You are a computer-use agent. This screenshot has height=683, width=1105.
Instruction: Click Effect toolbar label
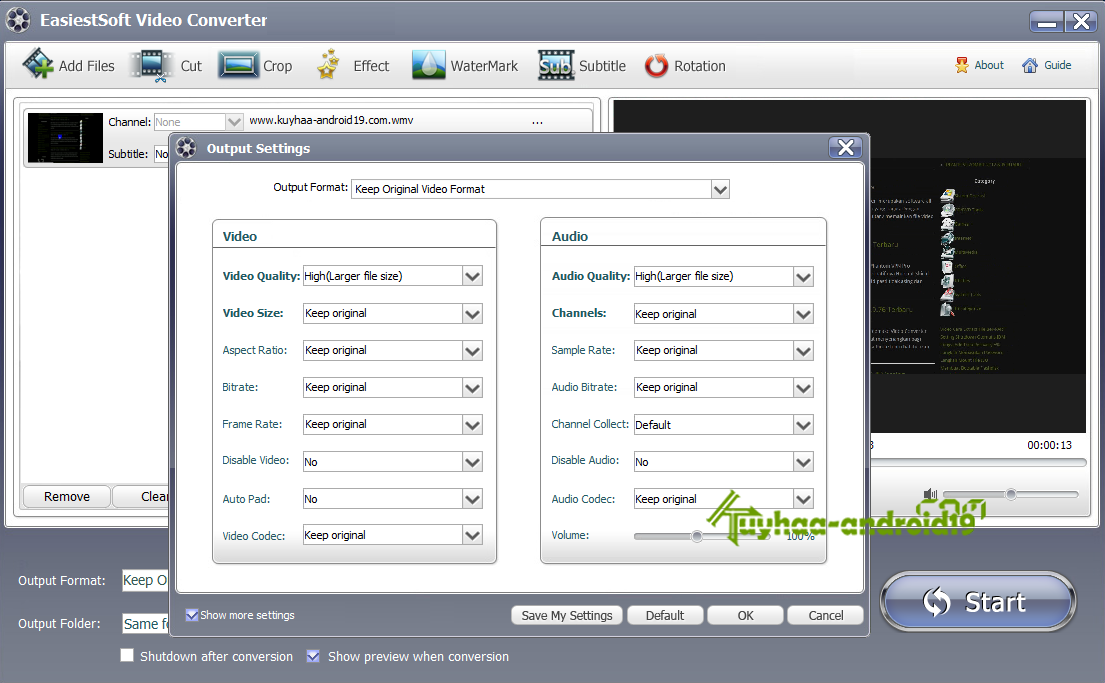point(371,66)
